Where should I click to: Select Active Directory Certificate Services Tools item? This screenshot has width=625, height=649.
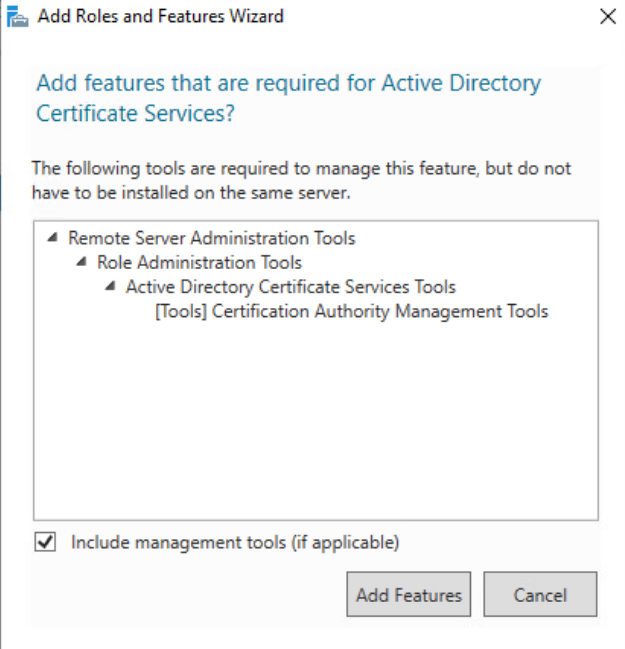290,287
